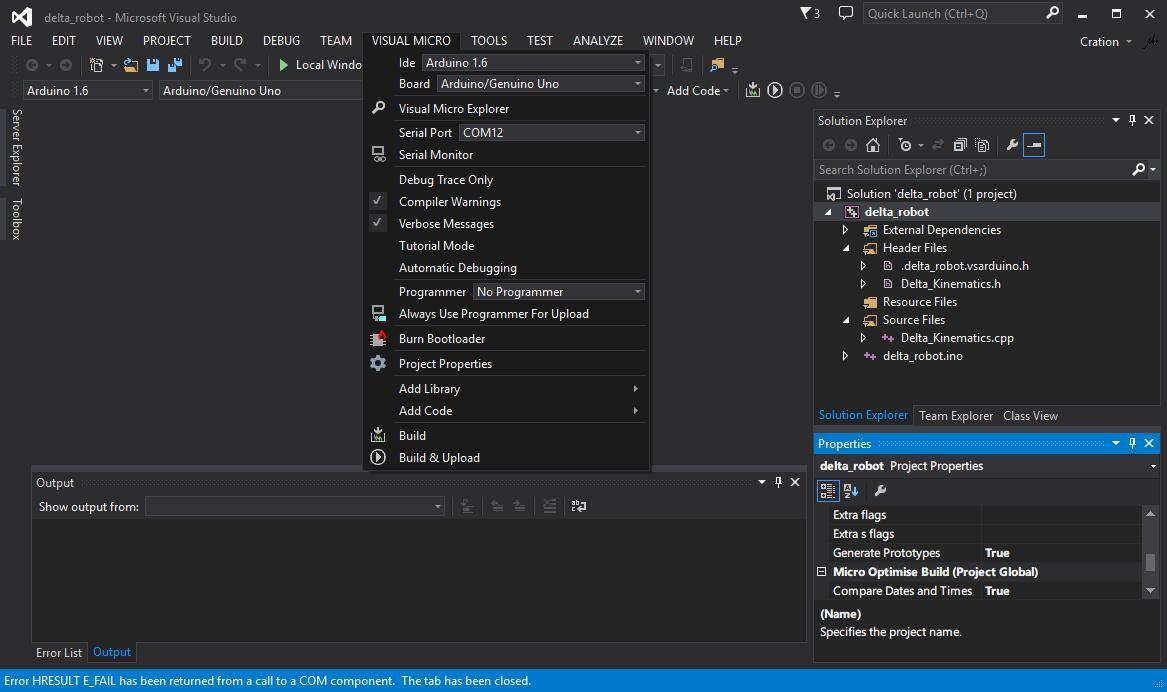1167x692 pixels.
Task: Click the Find in Files toolbar icon
Action: pyautogui.click(x=717, y=65)
